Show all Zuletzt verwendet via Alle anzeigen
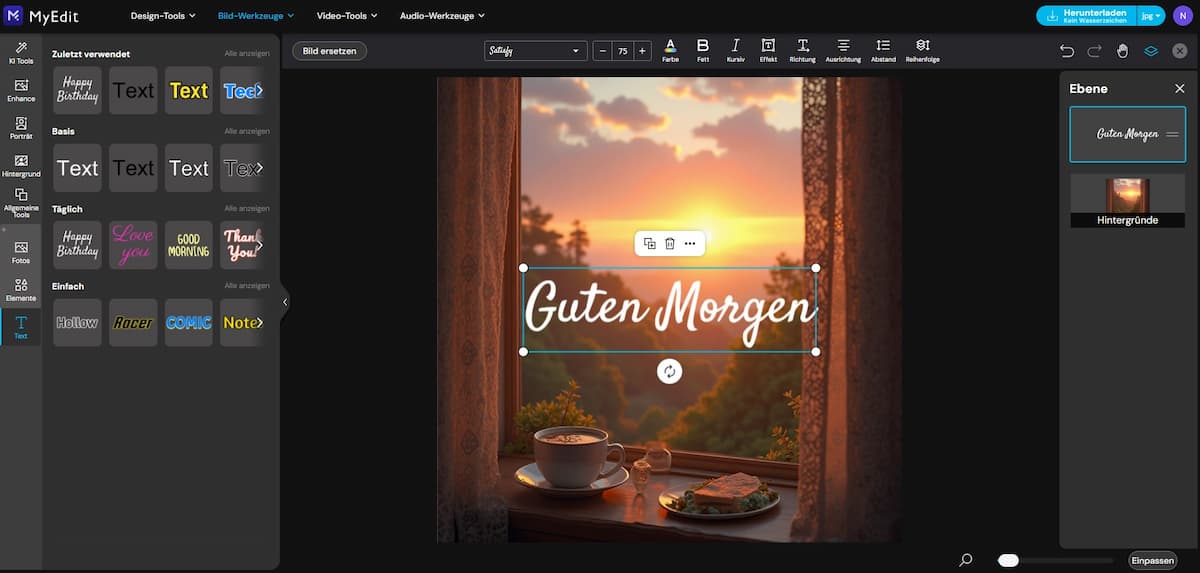This screenshot has width=1200, height=573. (247, 54)
